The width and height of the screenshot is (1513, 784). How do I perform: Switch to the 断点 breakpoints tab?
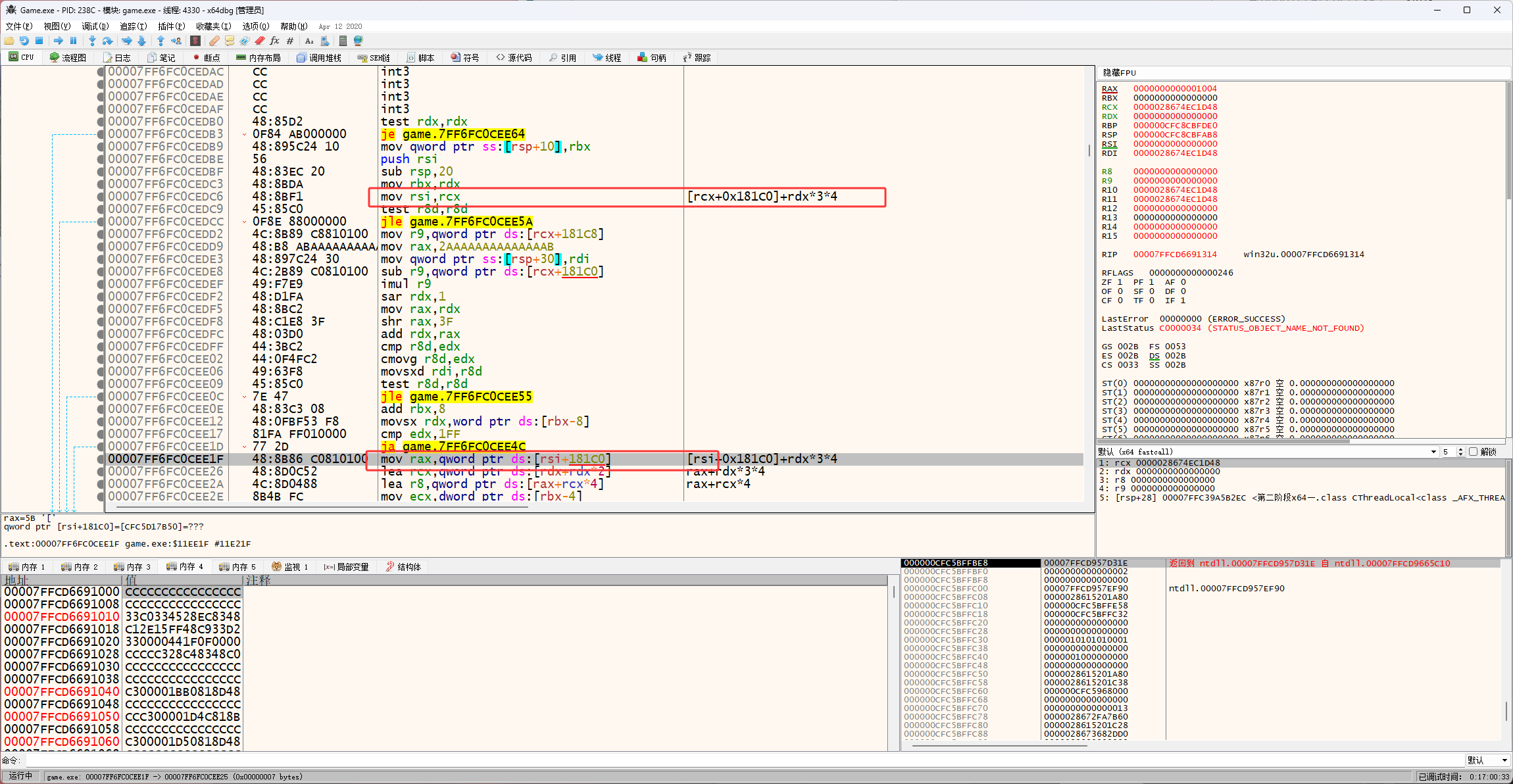(x=206, y=58)
